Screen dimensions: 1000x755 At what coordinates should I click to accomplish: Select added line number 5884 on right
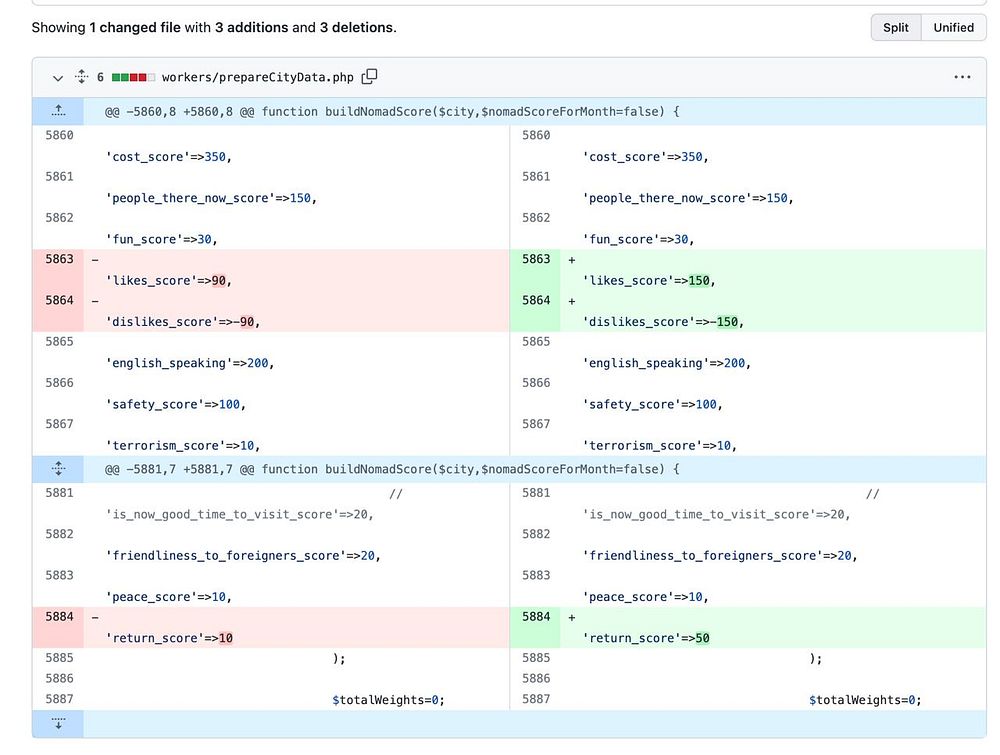tap(536, 617)
